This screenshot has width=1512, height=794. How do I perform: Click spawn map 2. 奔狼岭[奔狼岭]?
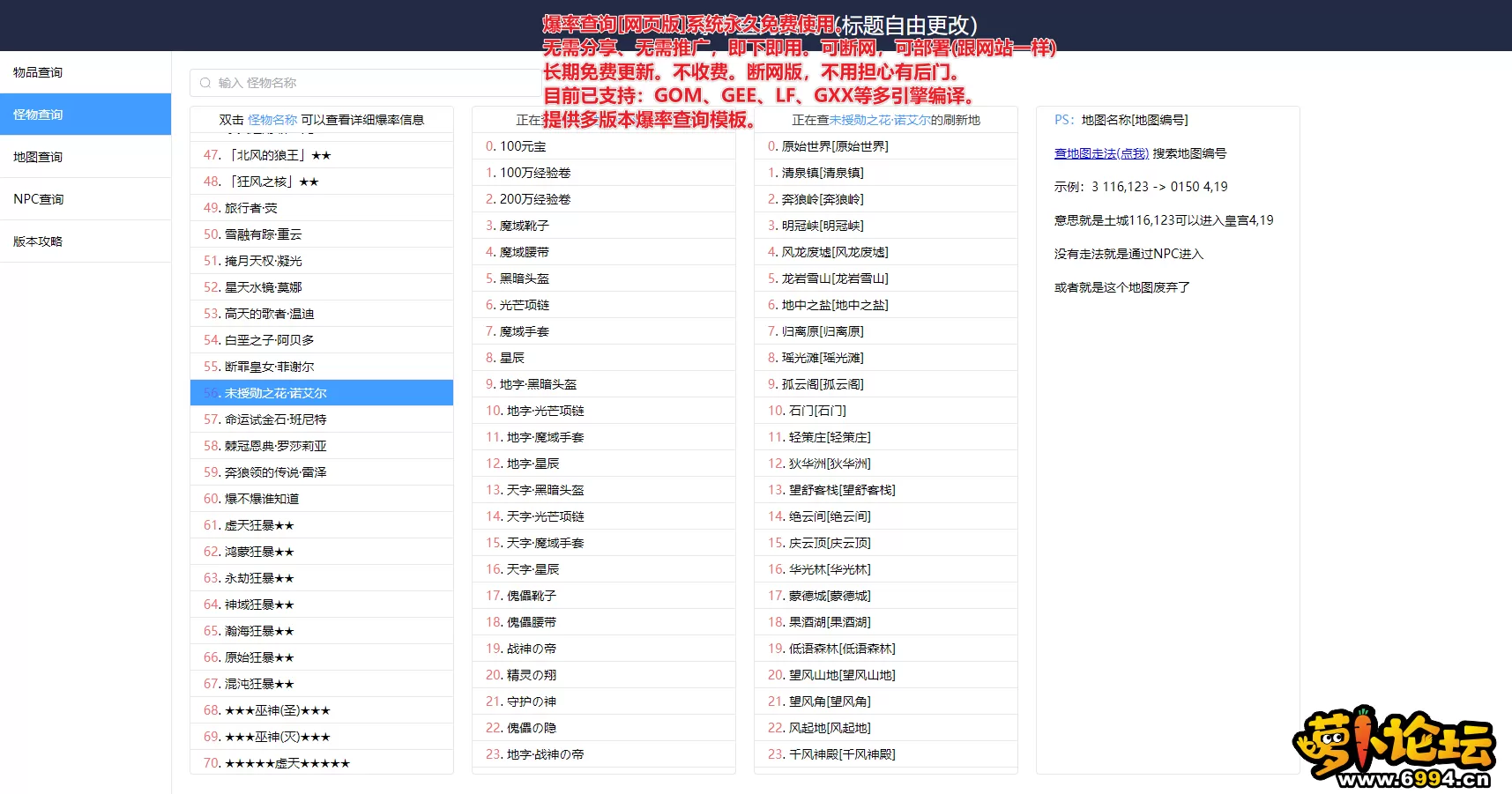tap(886, 199)
